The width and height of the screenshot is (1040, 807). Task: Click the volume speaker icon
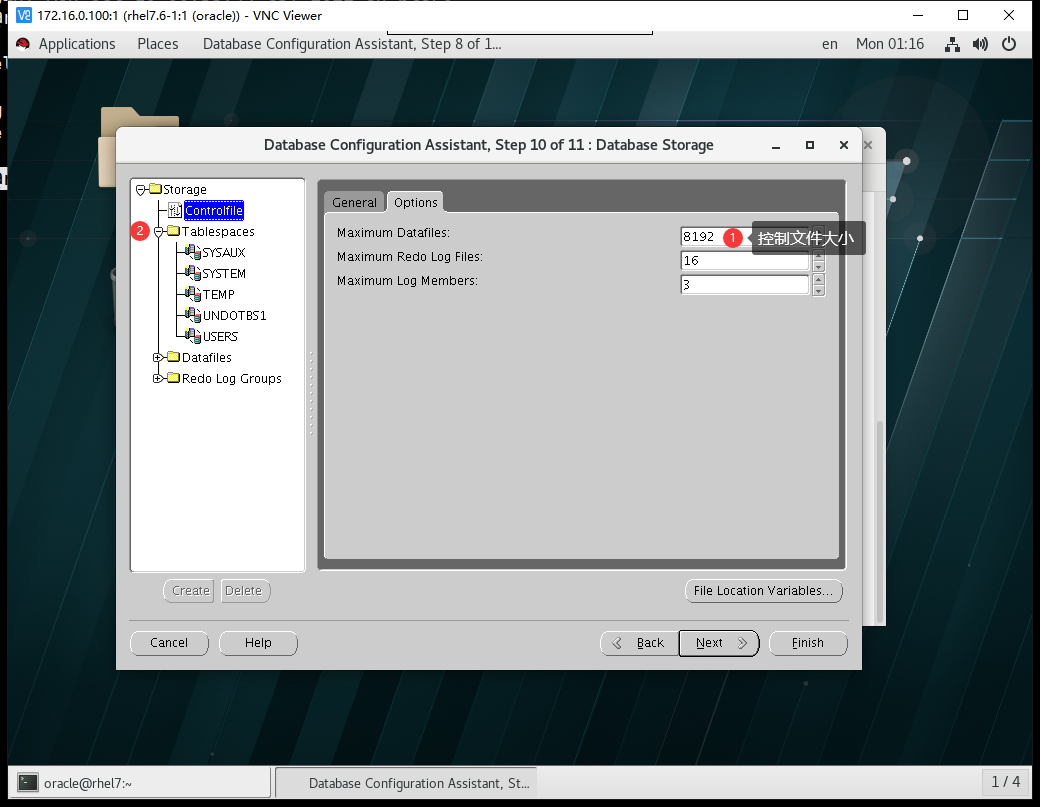pyautogui.click(x=980, y=44)
